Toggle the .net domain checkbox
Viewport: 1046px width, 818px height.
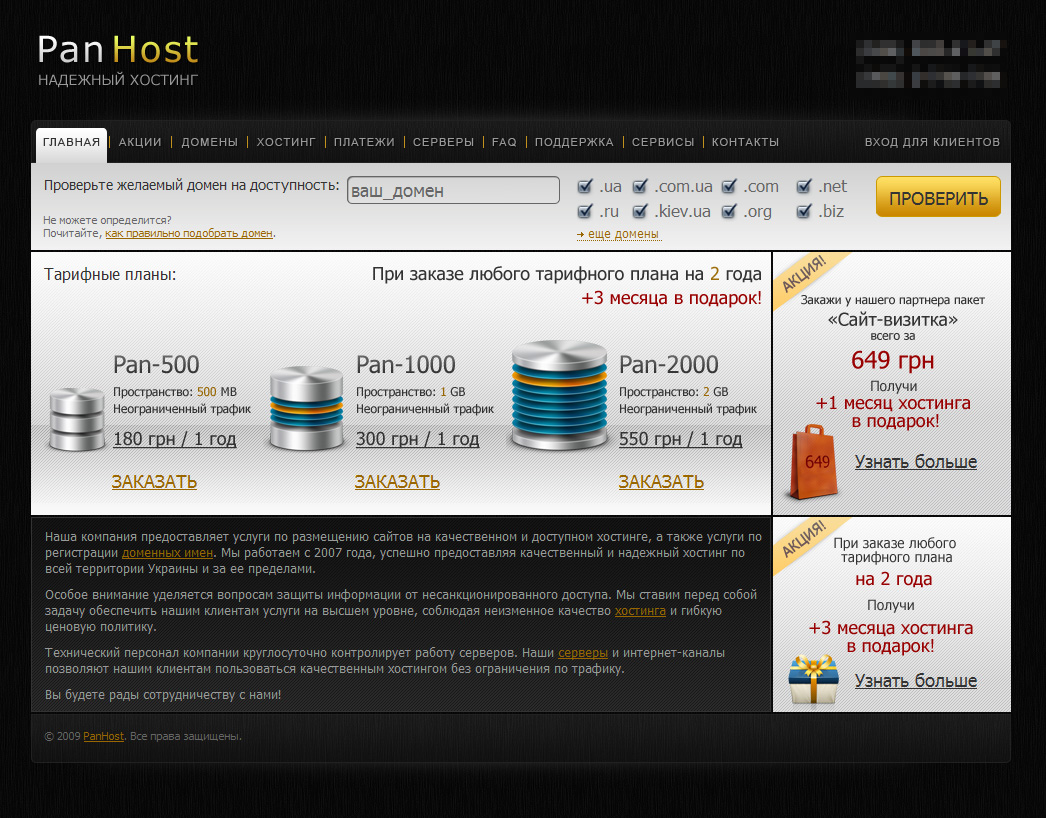[804, 186]
